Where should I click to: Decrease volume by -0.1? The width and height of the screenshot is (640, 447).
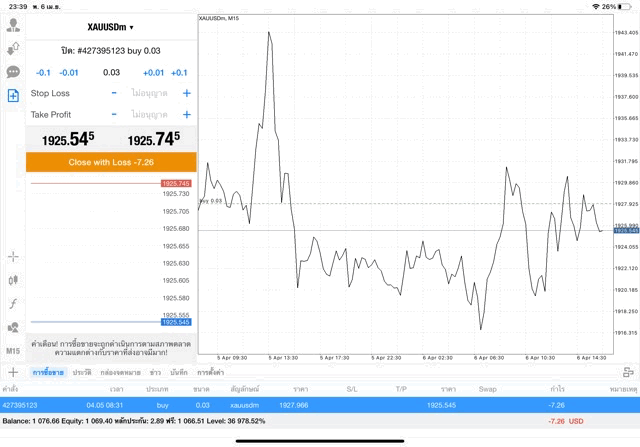[43, 73]
